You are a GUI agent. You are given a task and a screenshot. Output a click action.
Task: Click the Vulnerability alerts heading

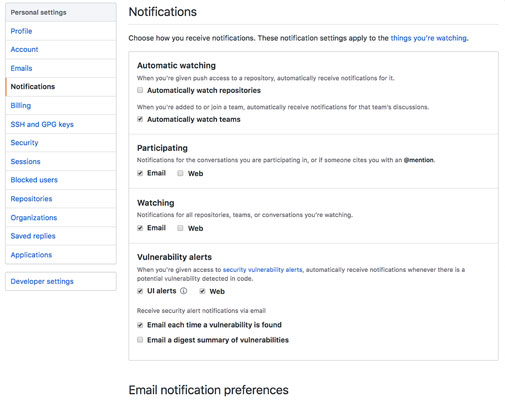pos(174,257)
